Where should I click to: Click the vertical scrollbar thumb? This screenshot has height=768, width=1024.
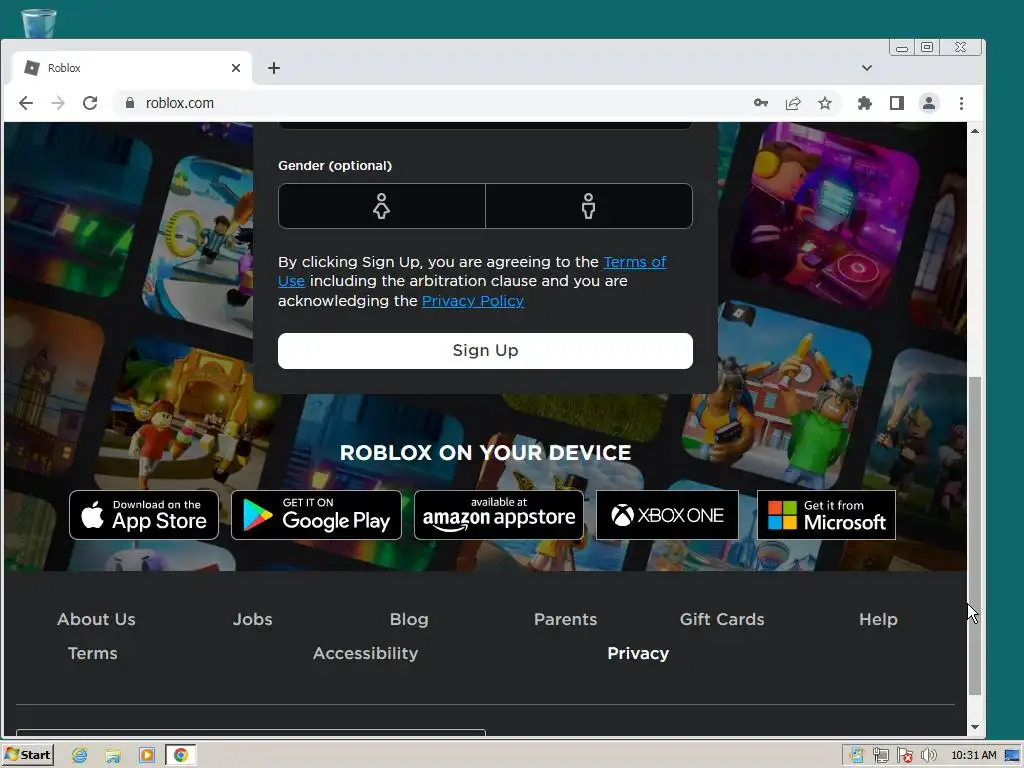click(x=975, y=536)
